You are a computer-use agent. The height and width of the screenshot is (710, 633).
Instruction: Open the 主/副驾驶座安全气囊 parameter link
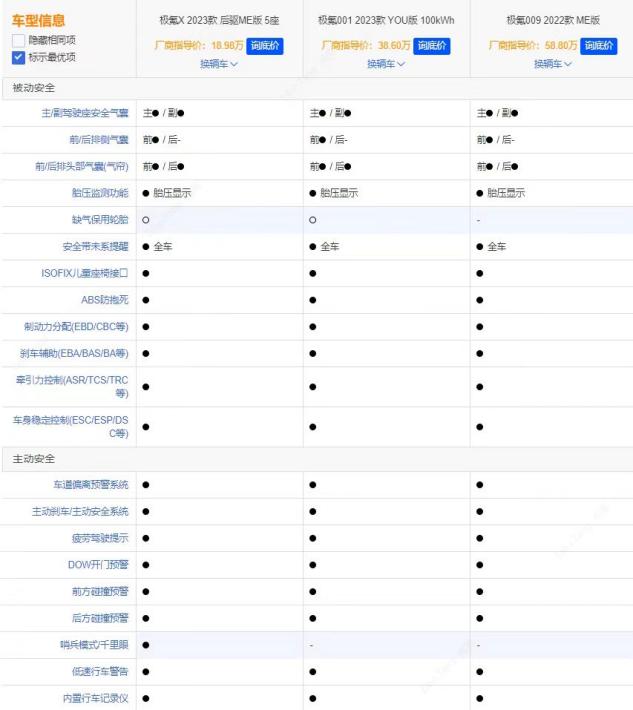click(85, 113)
